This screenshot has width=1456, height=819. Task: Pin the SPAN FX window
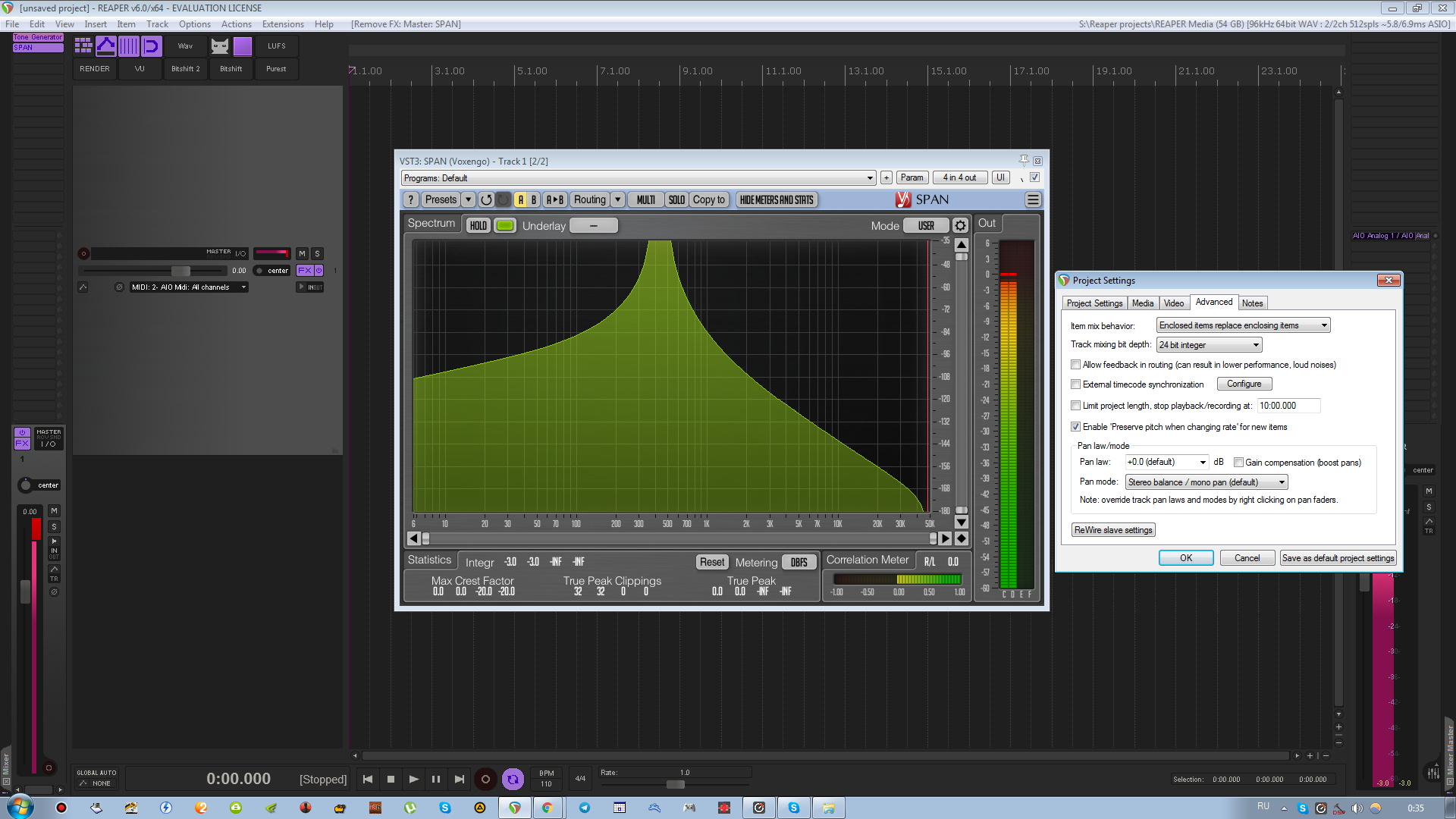[1024, 161]
